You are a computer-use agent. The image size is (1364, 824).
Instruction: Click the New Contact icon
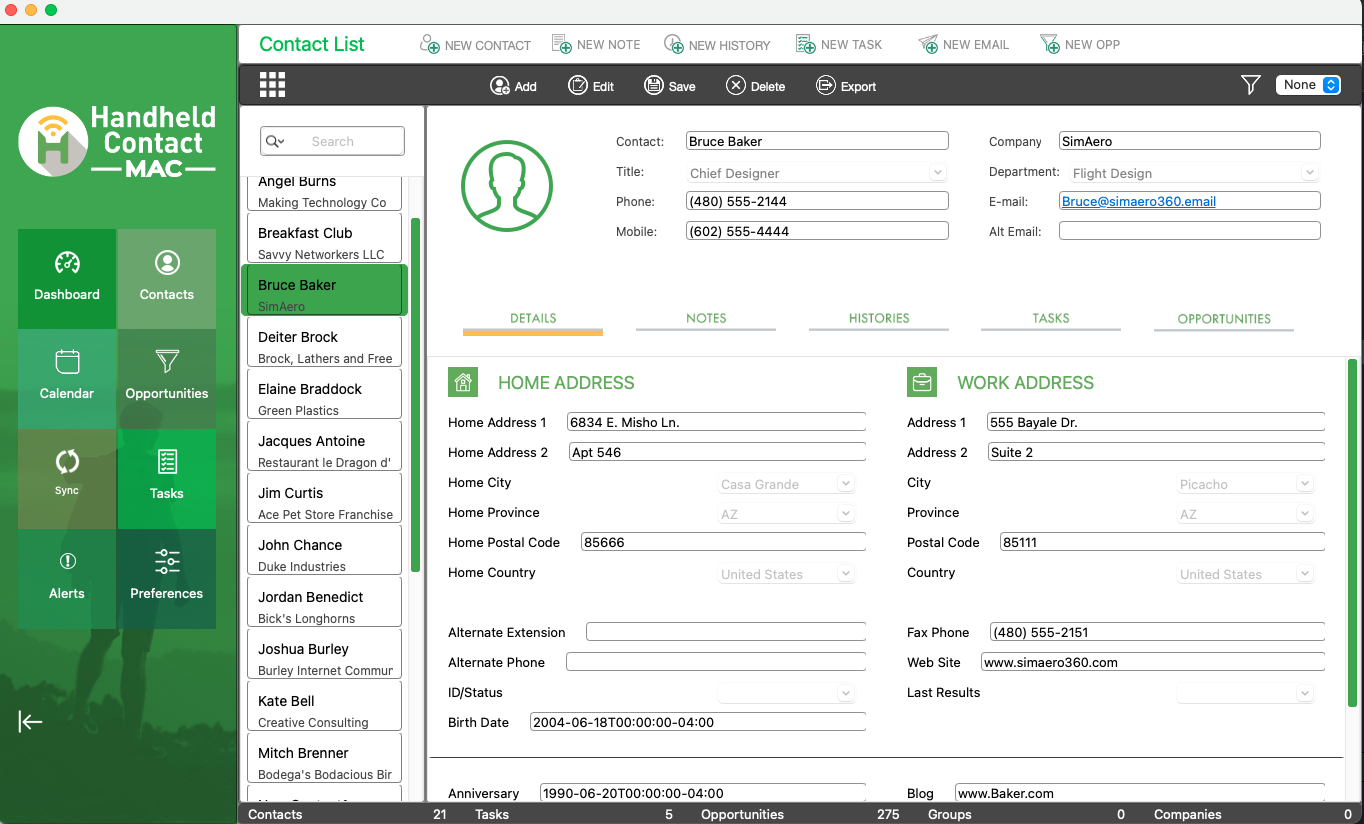coord(430,44)
